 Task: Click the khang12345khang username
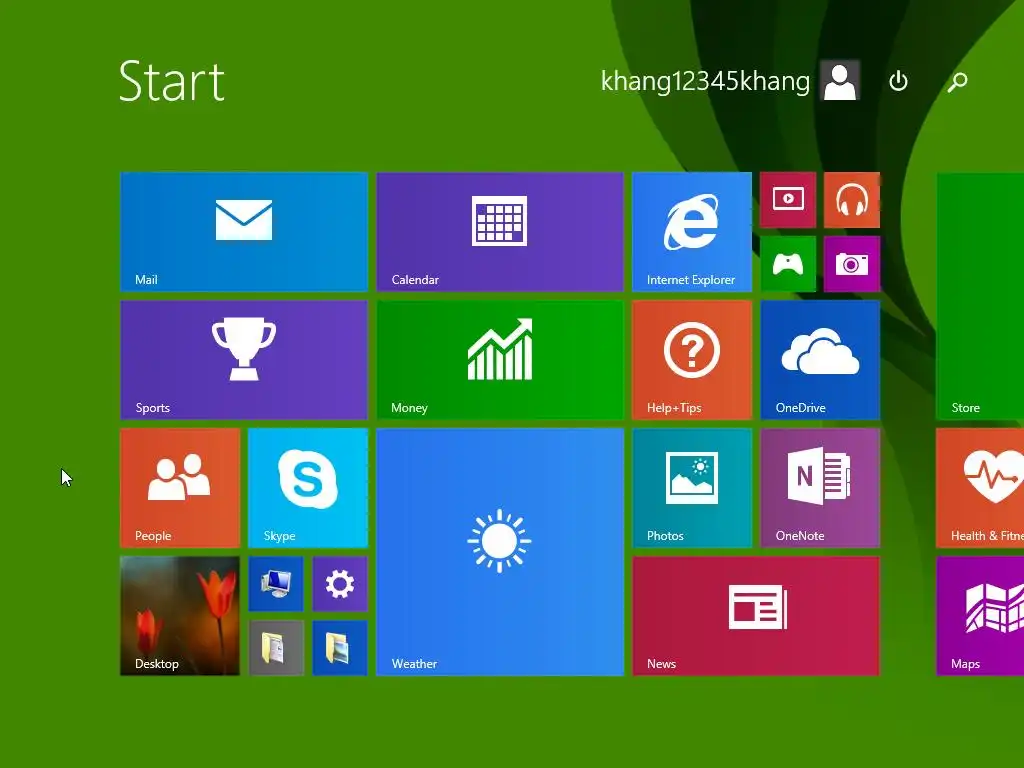click(x=705, y=81)
